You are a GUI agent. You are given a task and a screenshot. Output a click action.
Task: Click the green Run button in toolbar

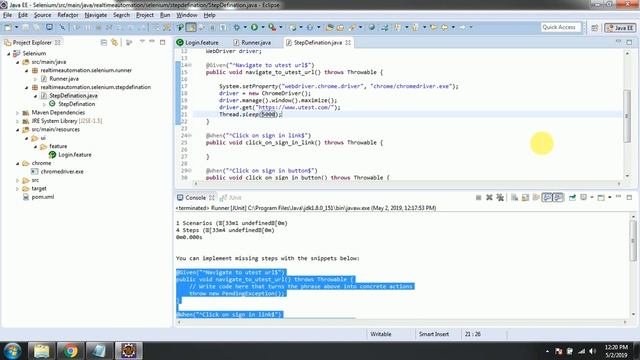(254, 27)
